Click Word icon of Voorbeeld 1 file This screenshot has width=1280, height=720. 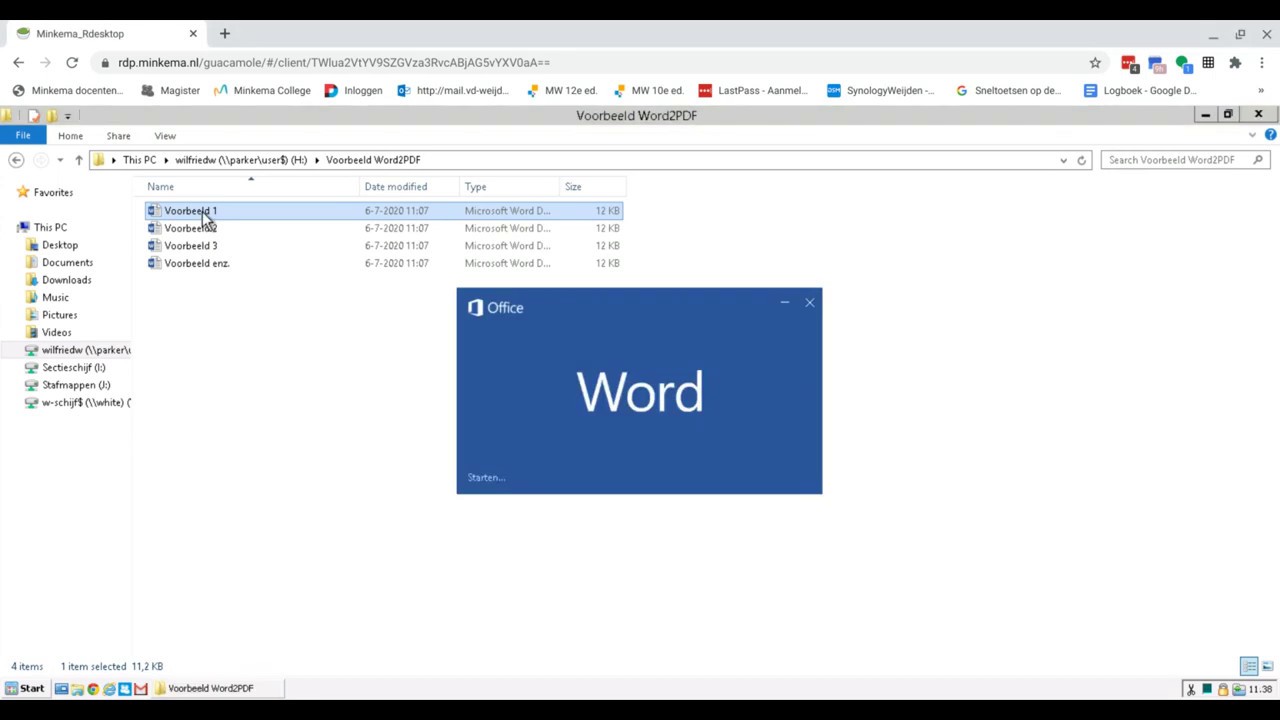154,211
